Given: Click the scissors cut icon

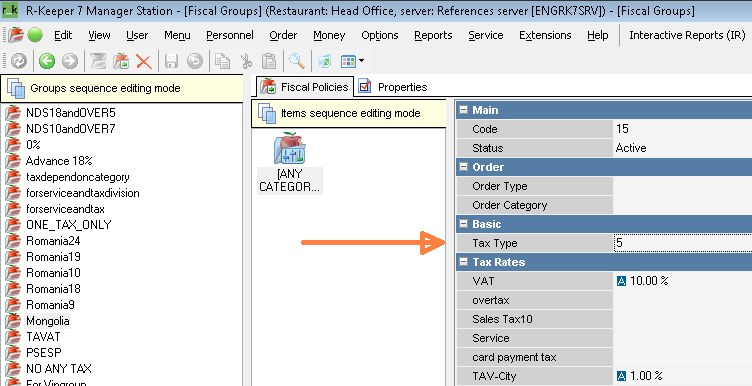Looking at the screenshot, I should point(246,61).
